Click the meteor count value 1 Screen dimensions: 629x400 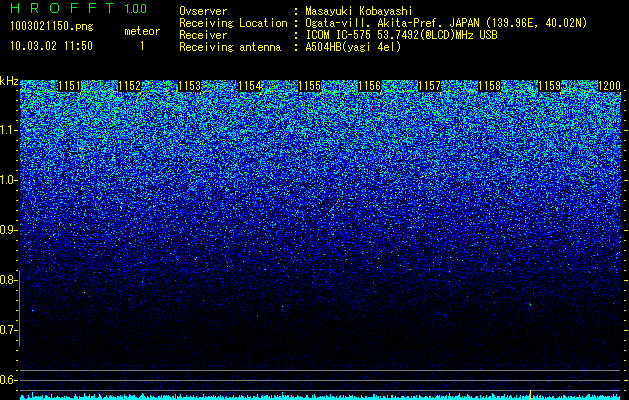(142, 46)
